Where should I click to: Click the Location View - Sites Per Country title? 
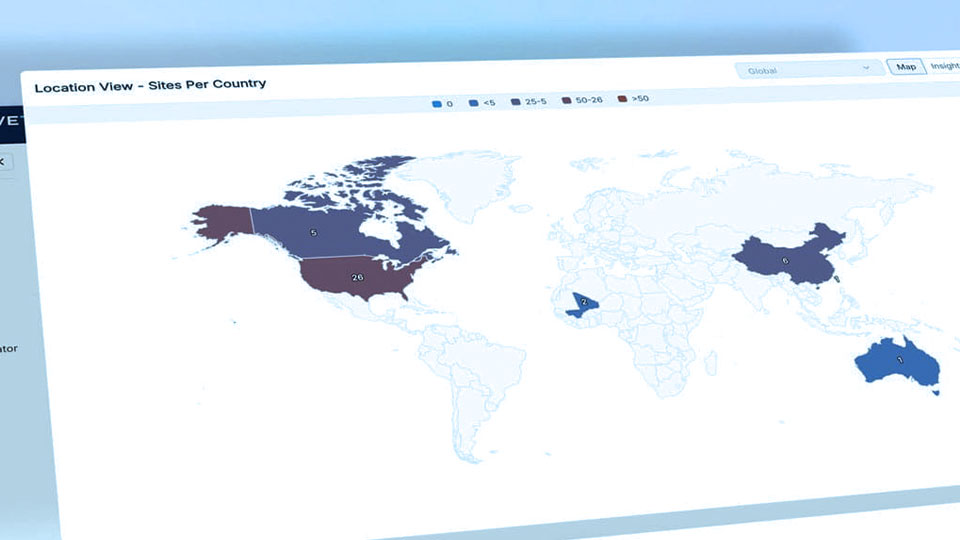[151, 85]
